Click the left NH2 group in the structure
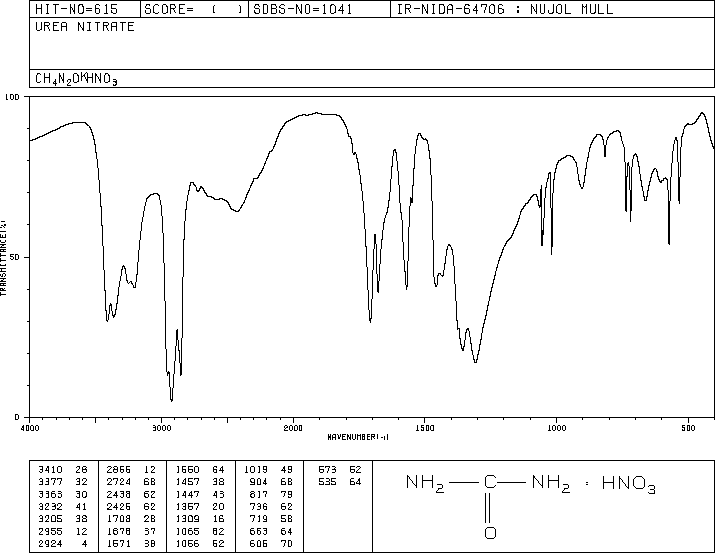This screenshot has width=715, height=553. tap(425, 484)
